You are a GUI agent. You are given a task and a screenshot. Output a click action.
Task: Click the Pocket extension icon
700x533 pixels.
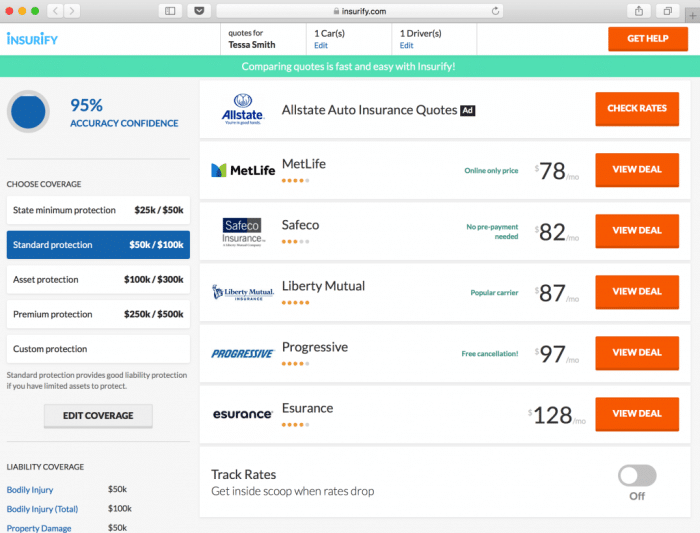coord(199,11)
